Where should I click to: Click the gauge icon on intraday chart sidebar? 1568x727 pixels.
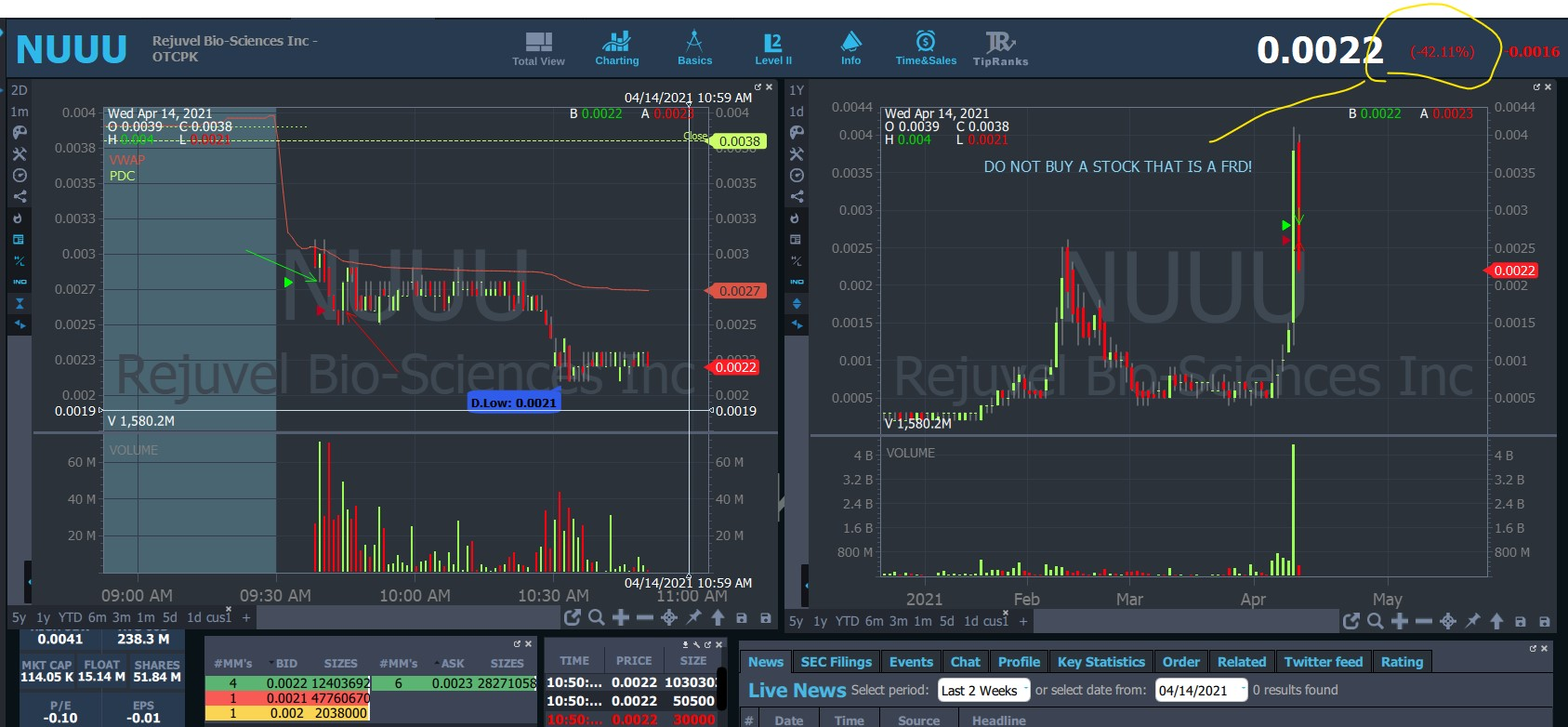[20, 175]
